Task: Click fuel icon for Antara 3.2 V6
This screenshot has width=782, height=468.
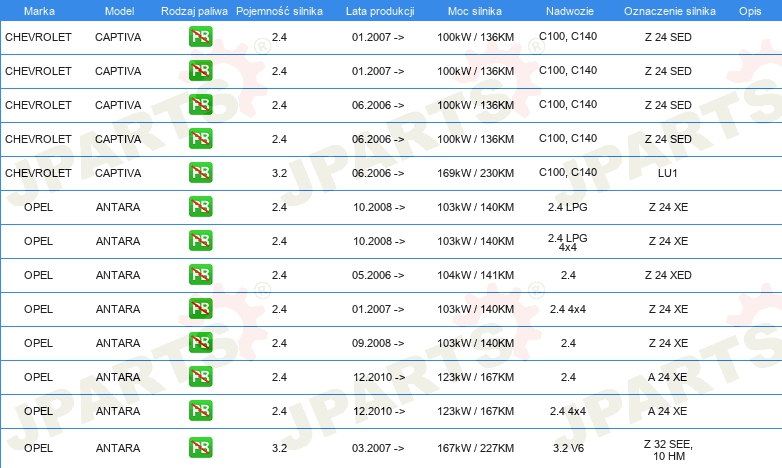Action: pos(200,448)
